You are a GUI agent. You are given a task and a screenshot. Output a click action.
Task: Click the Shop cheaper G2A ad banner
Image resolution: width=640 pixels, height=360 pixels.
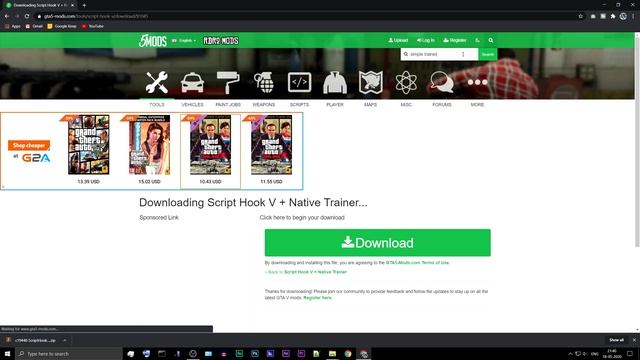click(x=29, y=151)
